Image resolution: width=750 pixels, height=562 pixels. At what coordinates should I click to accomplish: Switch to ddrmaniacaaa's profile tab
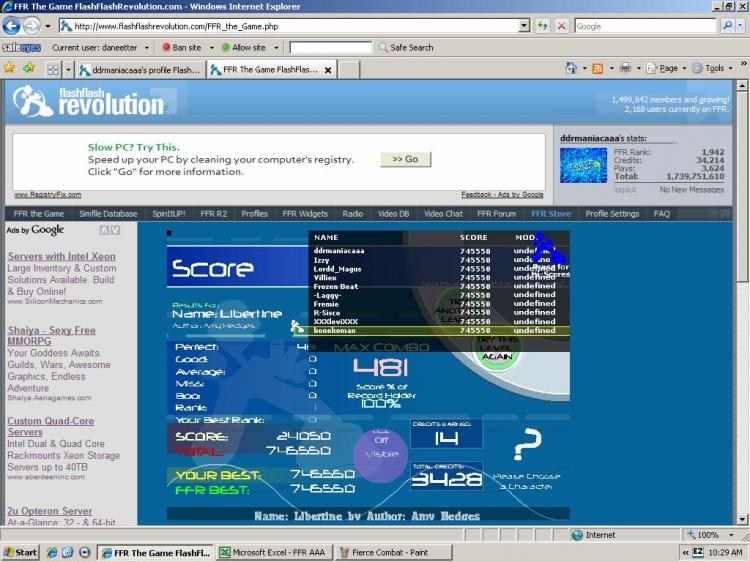click(x=141, y=70)
